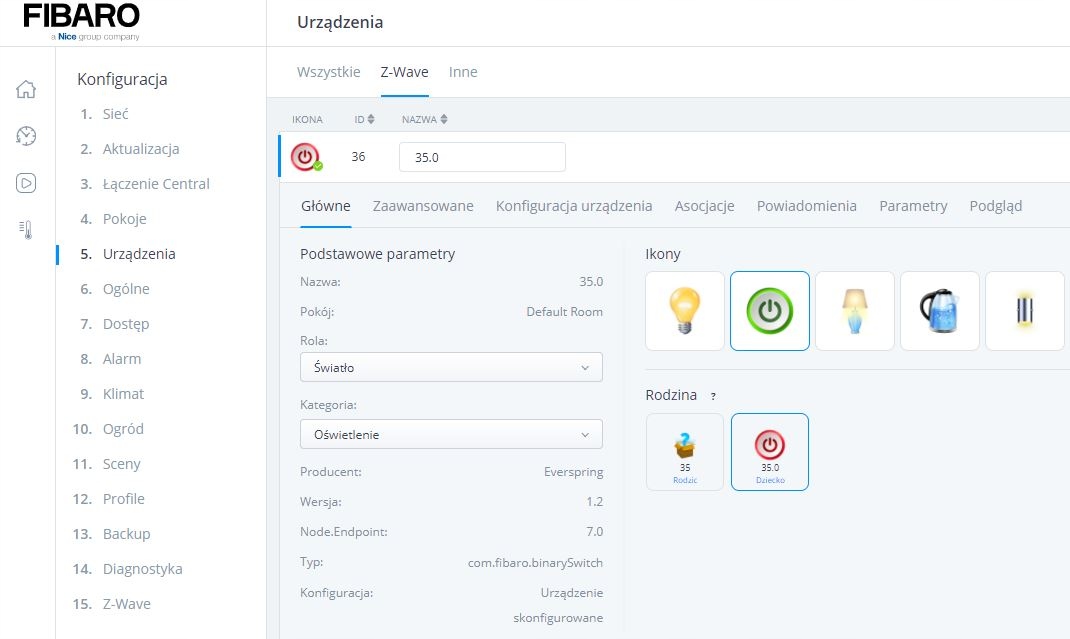Open the gauge icon in left sidebar
1070x639 pixels.
click(26, 136)
